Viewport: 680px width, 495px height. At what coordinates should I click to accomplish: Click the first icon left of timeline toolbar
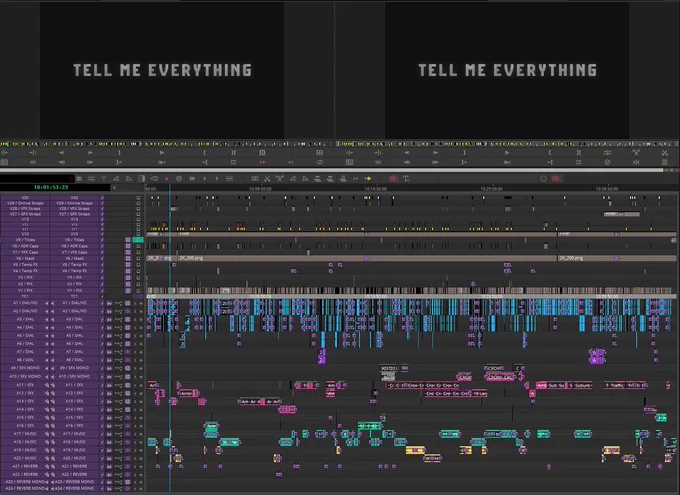(x=79, y=179)
